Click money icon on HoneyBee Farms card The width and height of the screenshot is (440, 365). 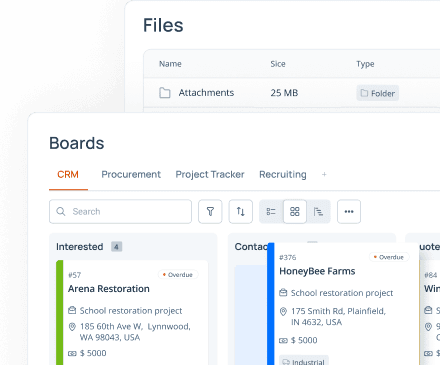click(283, 340)
